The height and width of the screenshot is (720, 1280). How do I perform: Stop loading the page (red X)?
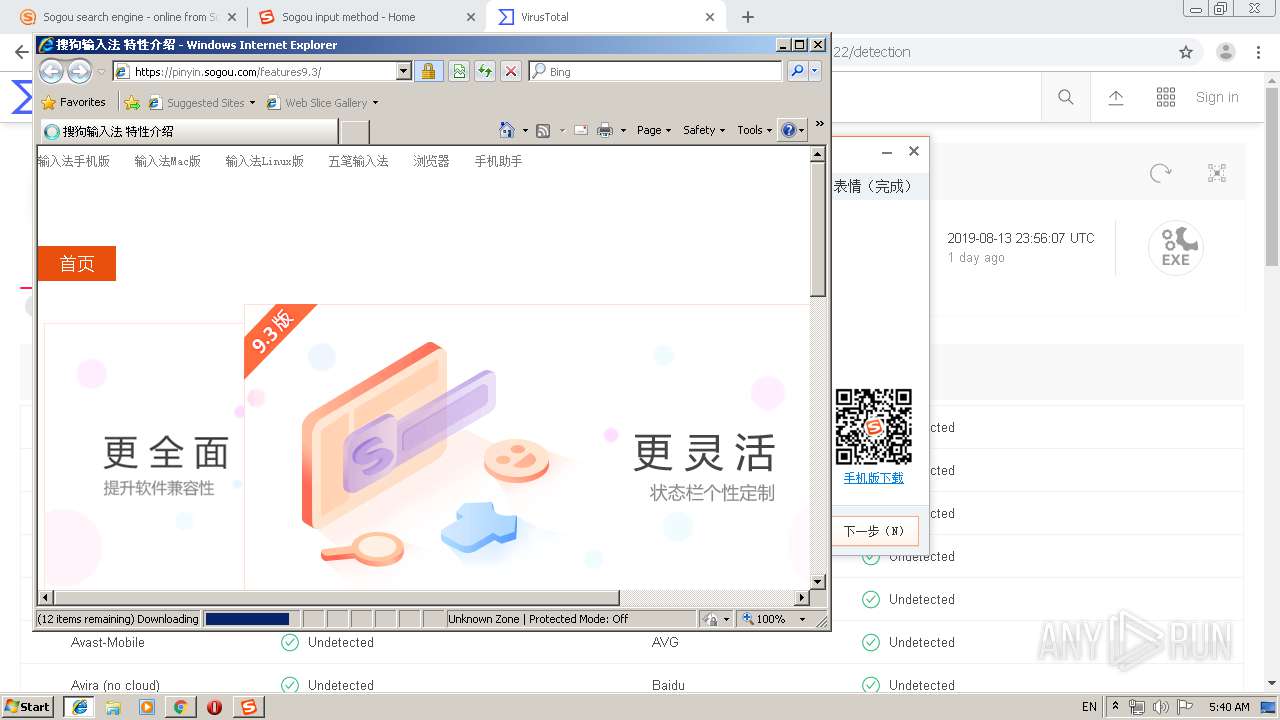click(x=510, y=71)
